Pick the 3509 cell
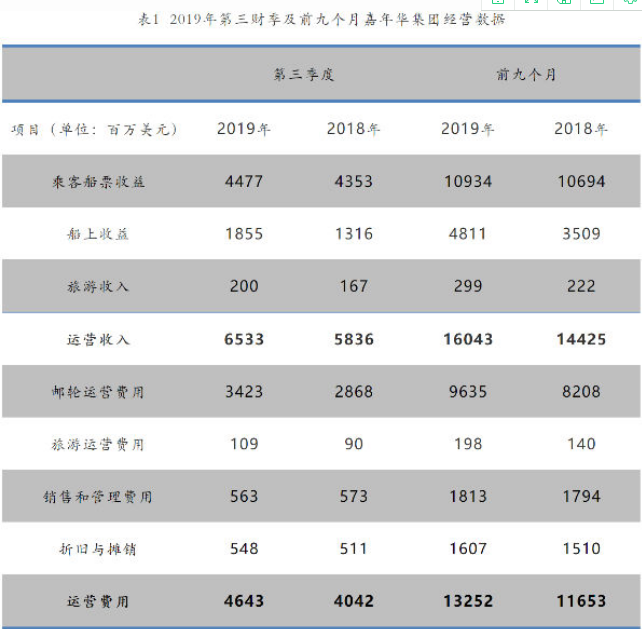 tap(581, 234)
